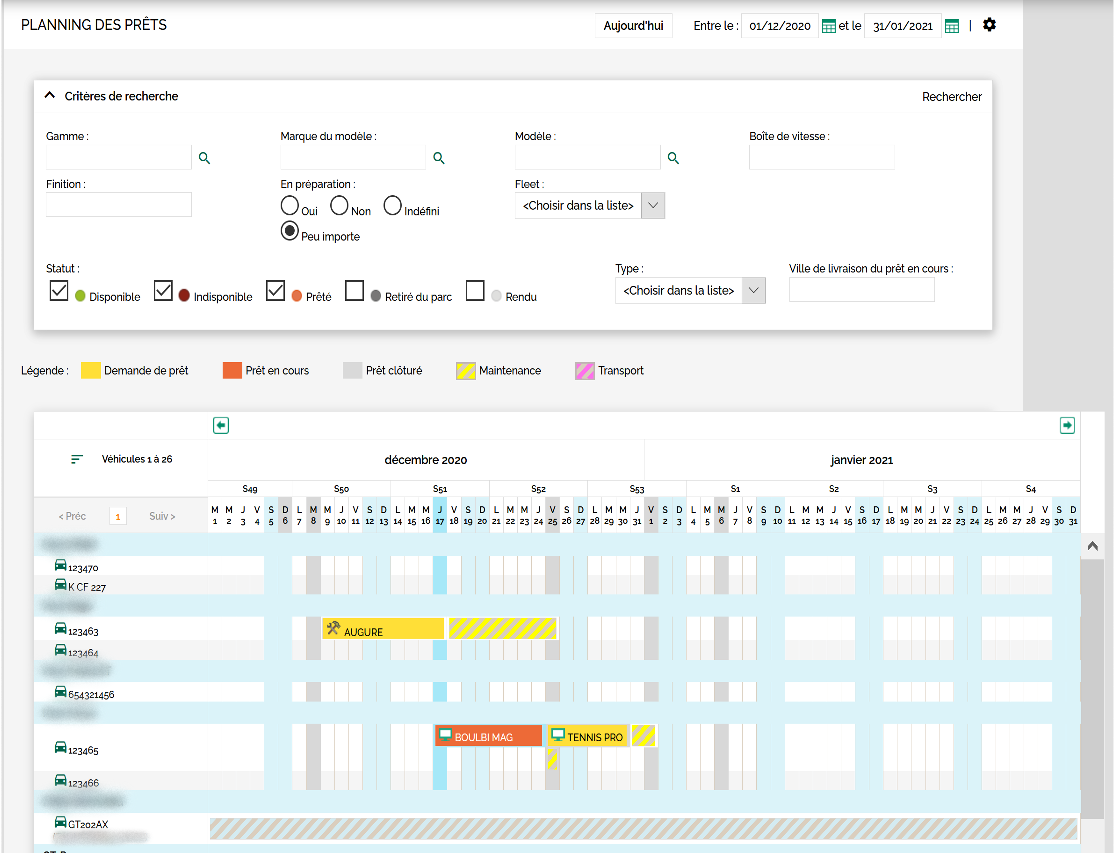Click car icon for vehicle 123470
The width and height of the screenshot is (1114, 854).
(x=60, y=565)
